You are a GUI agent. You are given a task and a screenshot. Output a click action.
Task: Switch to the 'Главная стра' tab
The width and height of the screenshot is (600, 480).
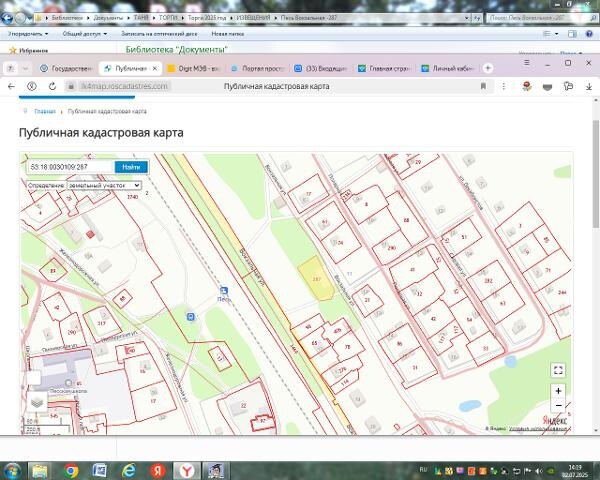(x=384, y=69)
